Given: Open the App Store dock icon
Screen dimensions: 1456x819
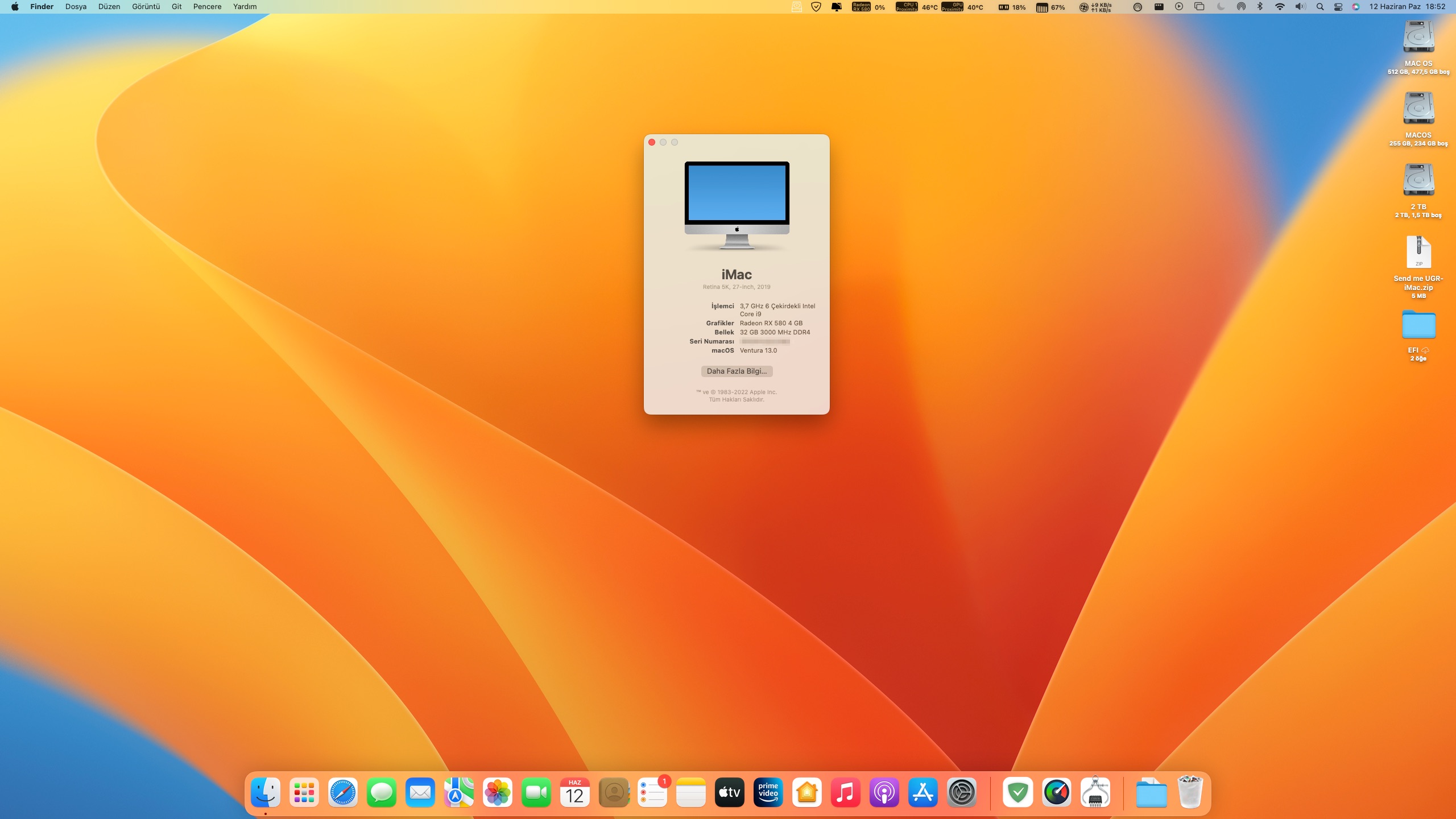Looking at the screenshot, I should coord(923,792).
